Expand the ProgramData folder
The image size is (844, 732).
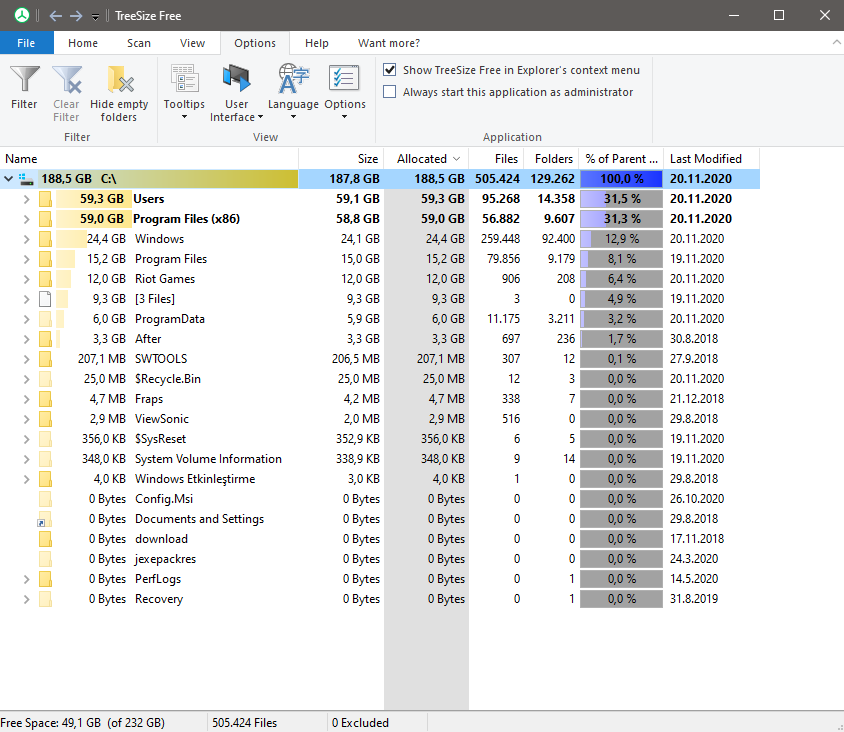(26, 319)
